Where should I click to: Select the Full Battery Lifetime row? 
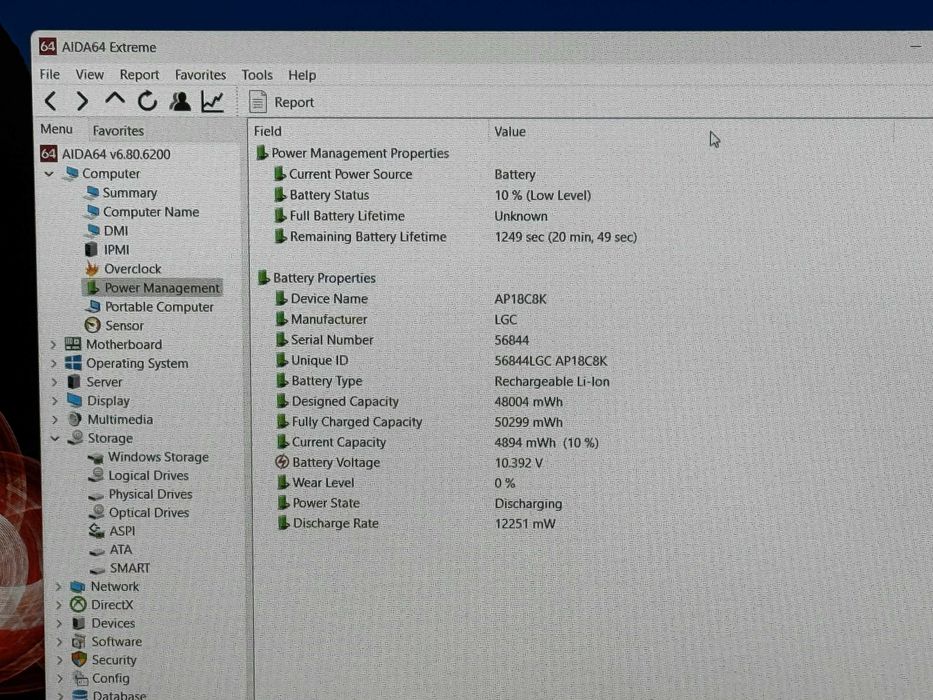(x=411, y=216)
